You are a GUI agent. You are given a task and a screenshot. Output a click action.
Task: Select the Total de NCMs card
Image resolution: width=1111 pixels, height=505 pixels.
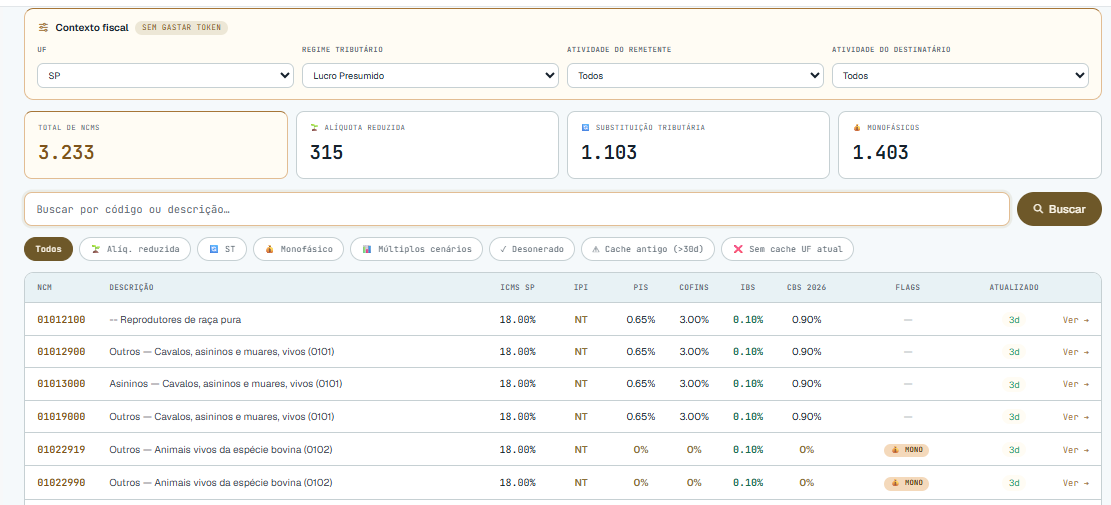[x=156, y=144]
